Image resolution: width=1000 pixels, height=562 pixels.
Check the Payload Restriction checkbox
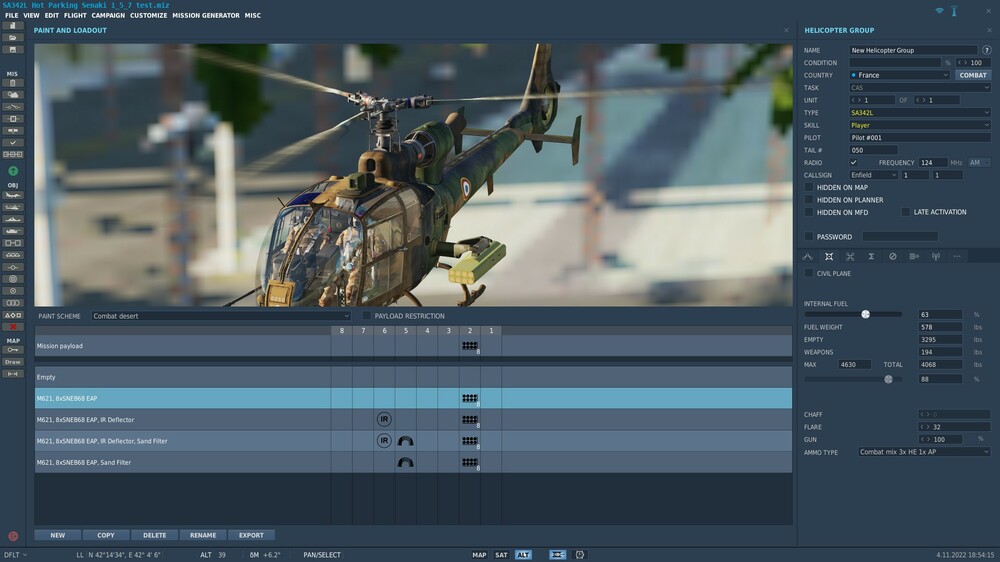click(x=367, y=316)
